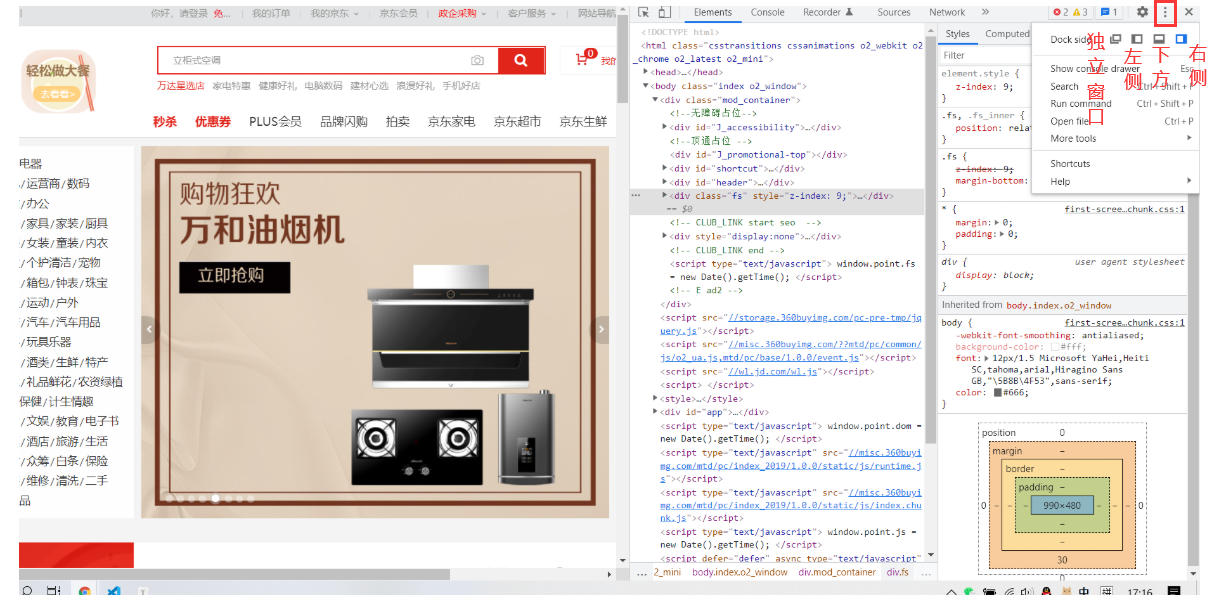Click the banner previous arrow
The height and width of the screenshot is (595, 1223).
click(x=150, y=328)
